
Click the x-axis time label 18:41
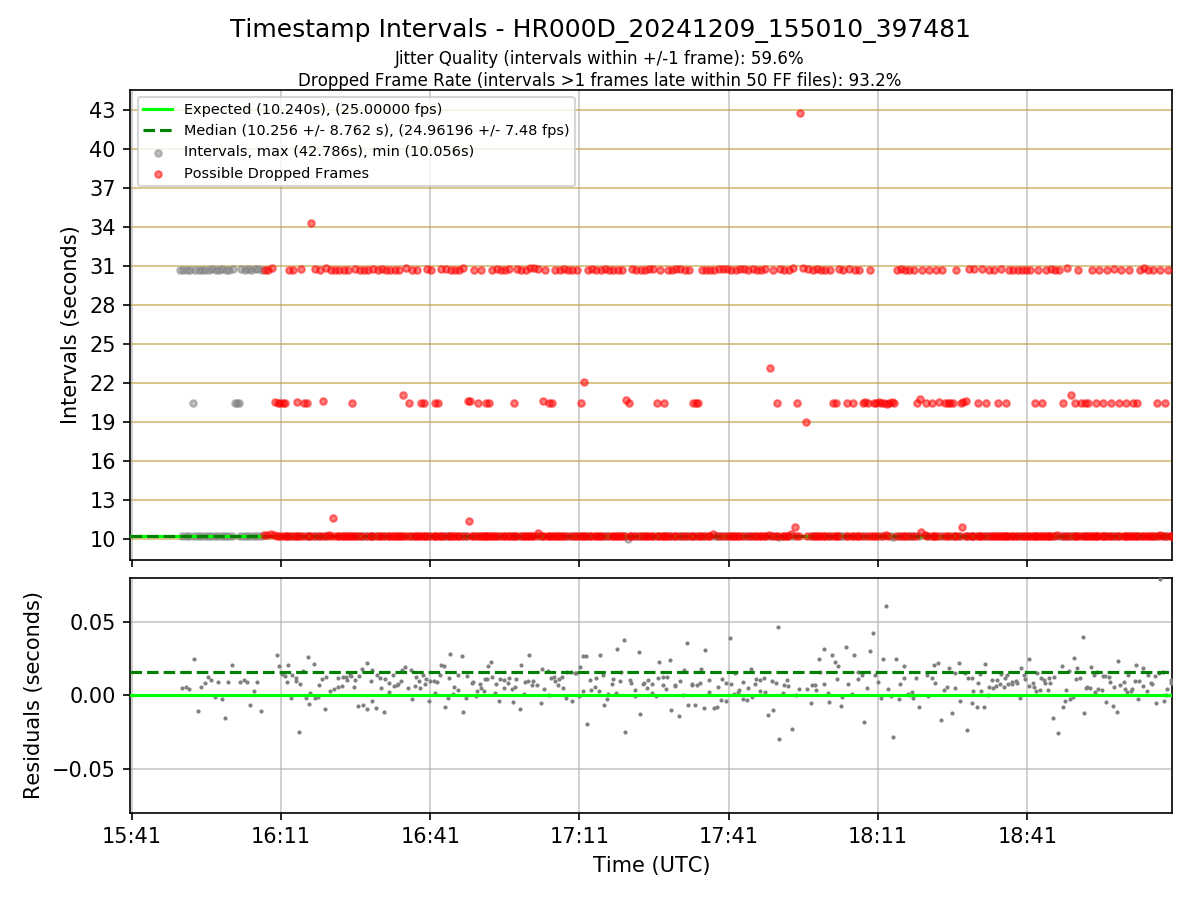(x=1027, y=835)
